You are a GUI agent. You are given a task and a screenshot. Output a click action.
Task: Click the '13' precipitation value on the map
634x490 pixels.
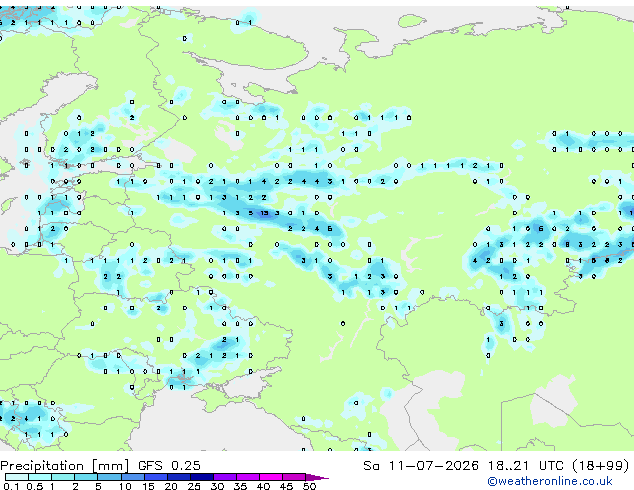(264, 213)
